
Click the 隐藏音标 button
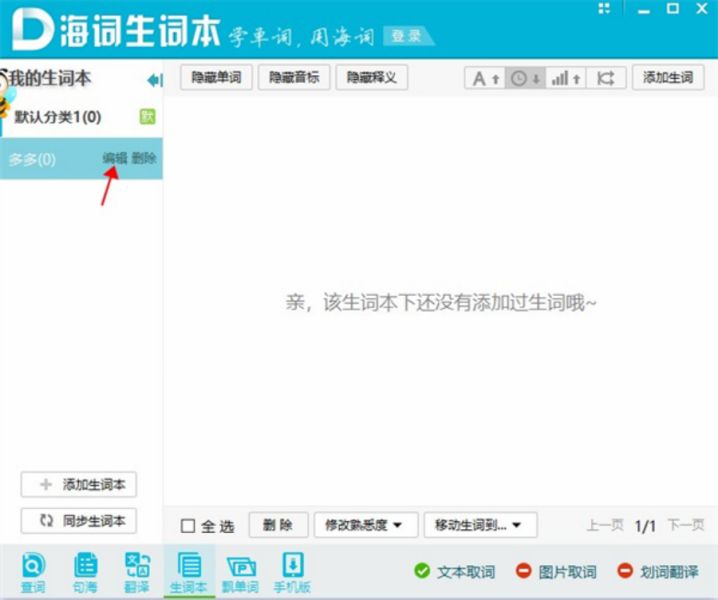(x=294, y=77)
